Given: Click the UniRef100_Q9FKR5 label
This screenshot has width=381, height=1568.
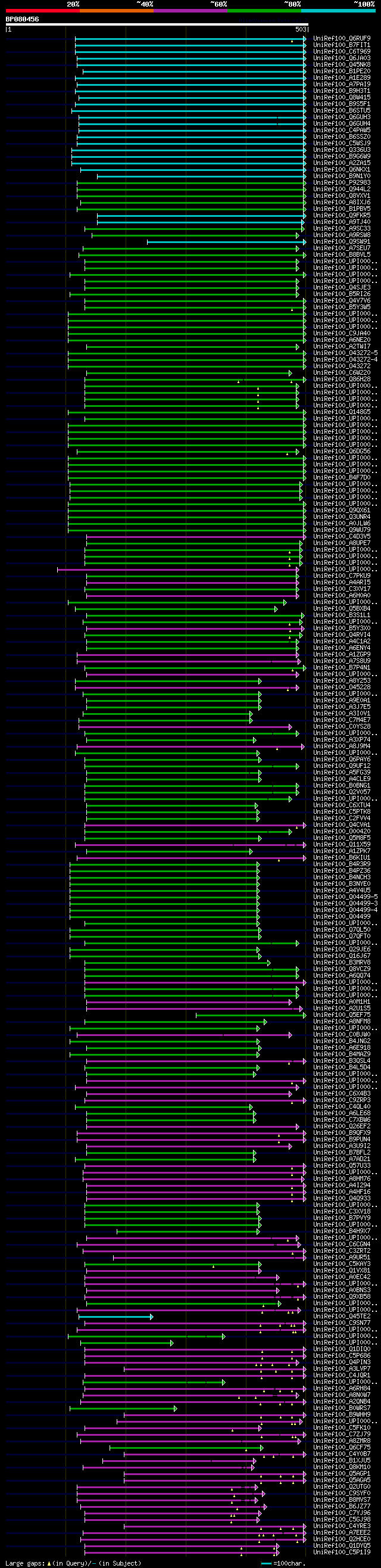Looking at the screenshot, I should 342,216.
